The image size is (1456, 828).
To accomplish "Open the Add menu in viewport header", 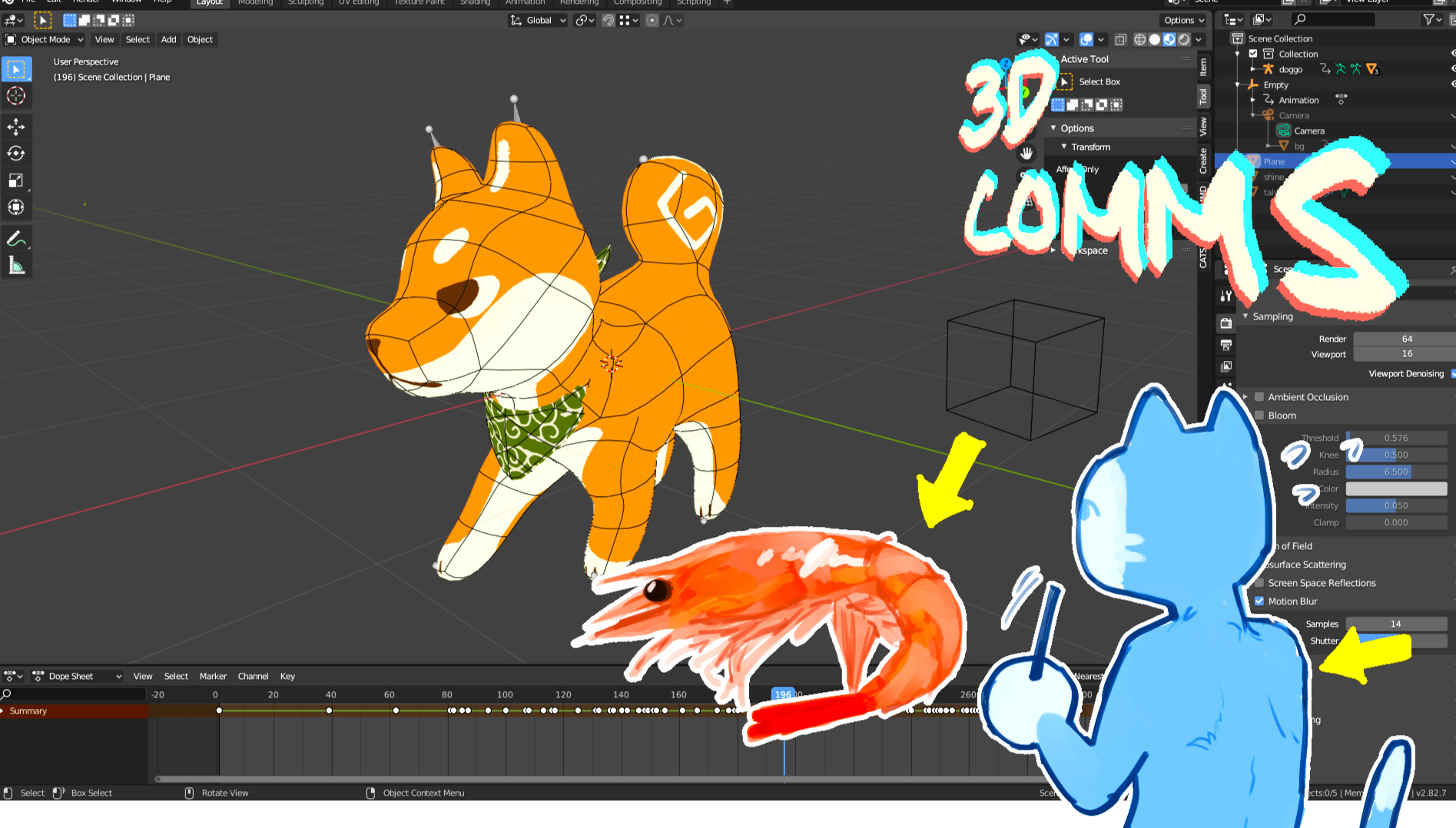I will tap(168, 40).
